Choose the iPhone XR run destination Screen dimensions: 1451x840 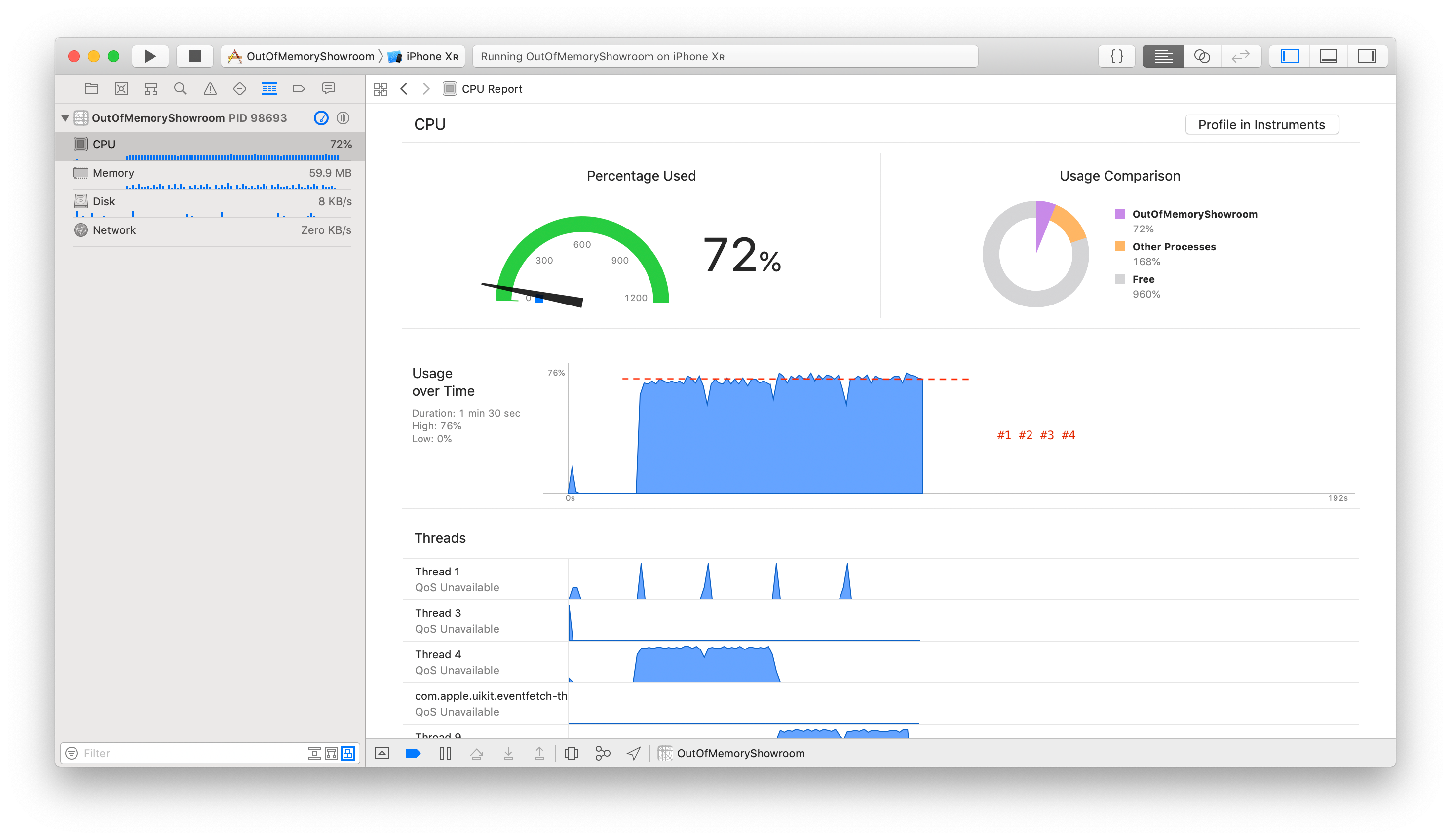click(424, 56)
